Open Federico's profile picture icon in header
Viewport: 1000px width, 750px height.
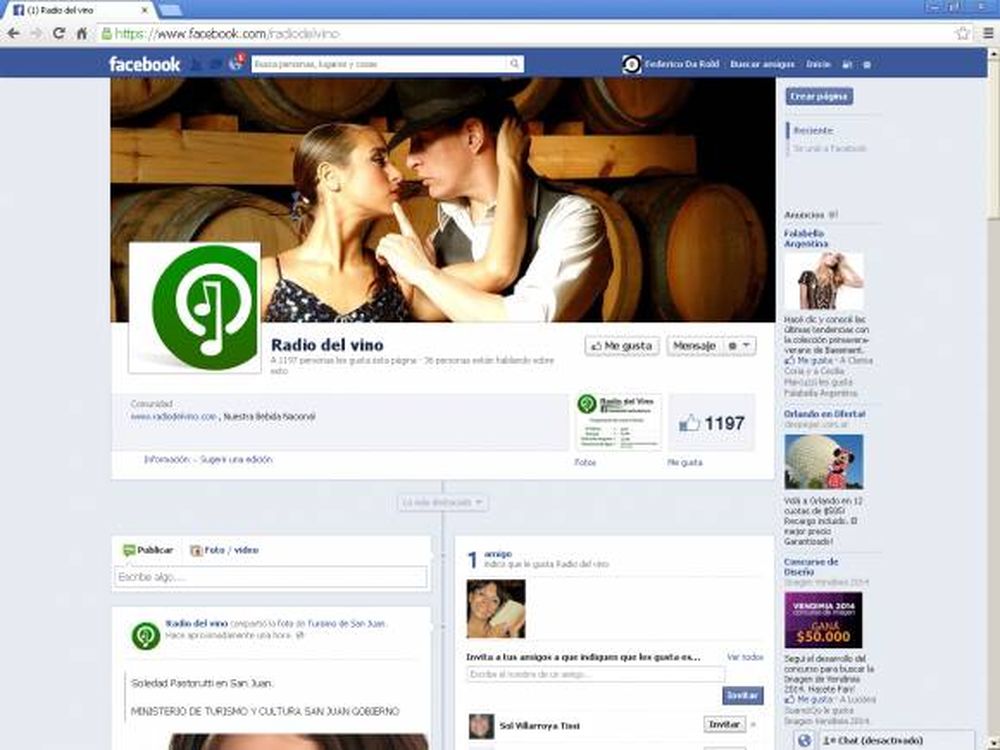click(631, 64)
